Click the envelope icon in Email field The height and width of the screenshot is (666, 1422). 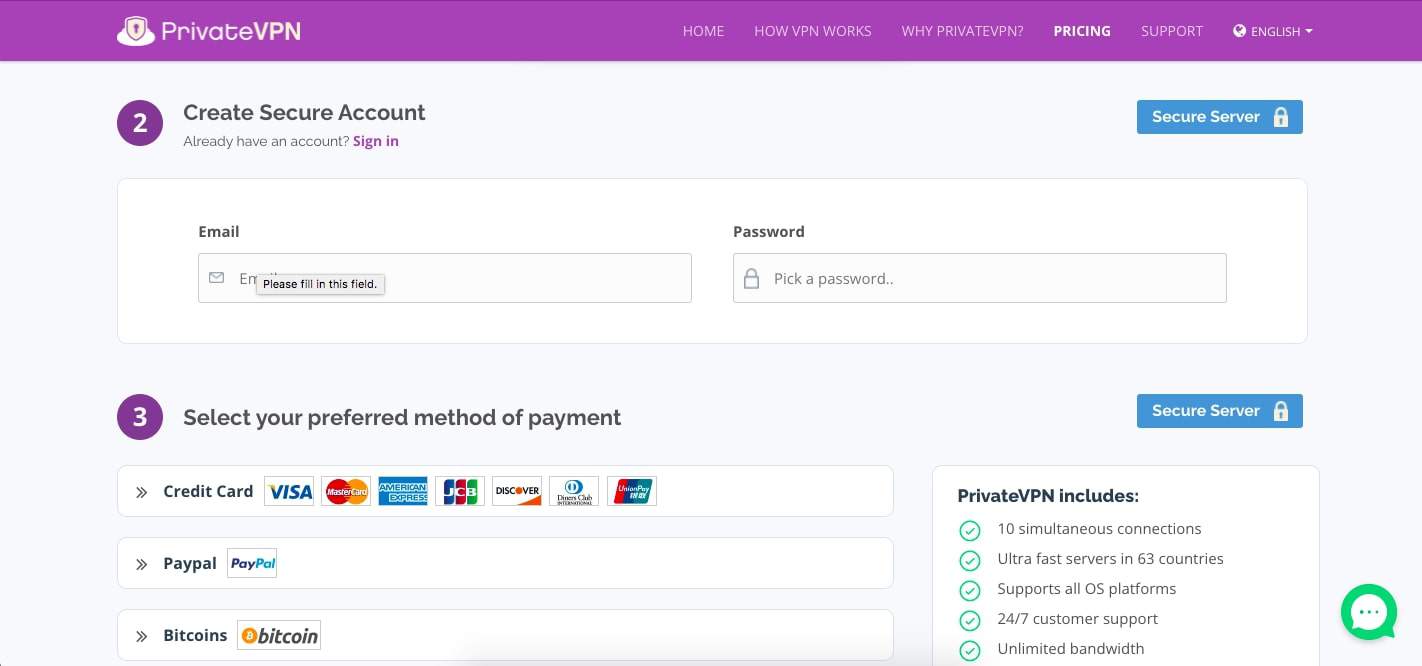pos(216,278)
